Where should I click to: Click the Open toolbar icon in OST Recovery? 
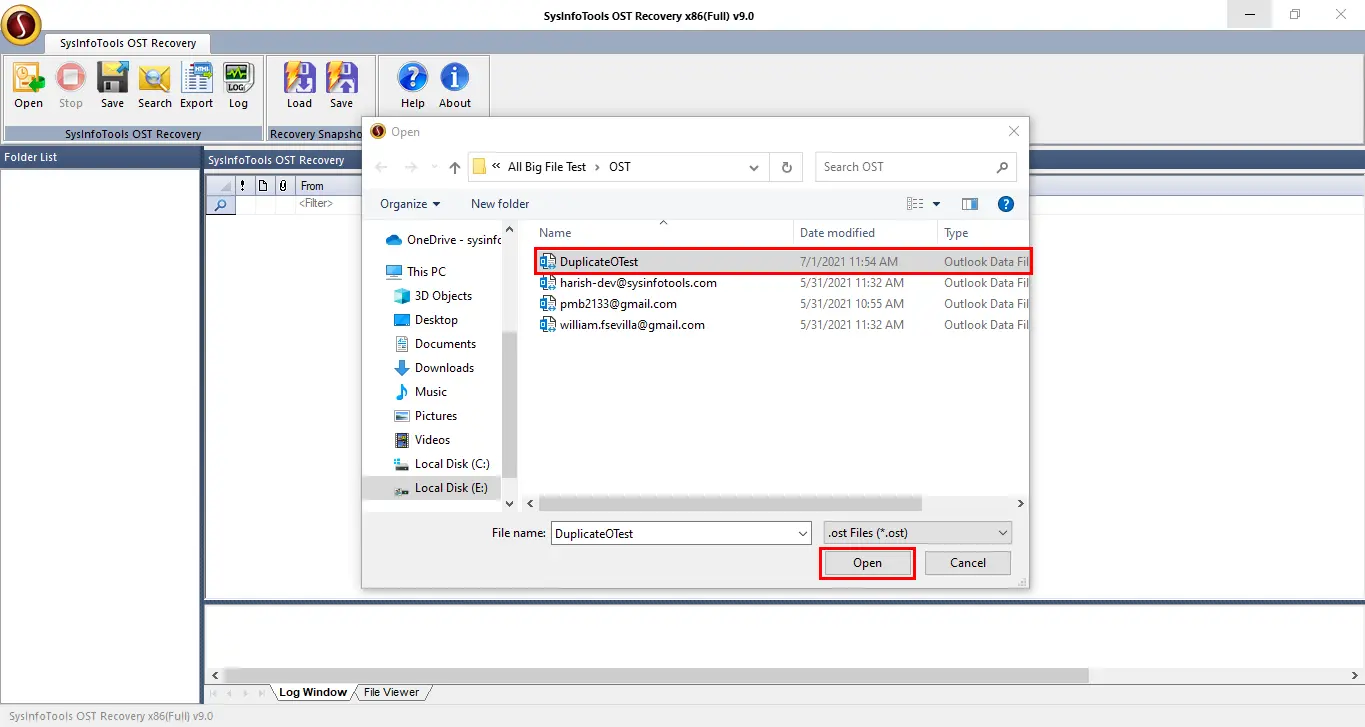pos(28,85)
